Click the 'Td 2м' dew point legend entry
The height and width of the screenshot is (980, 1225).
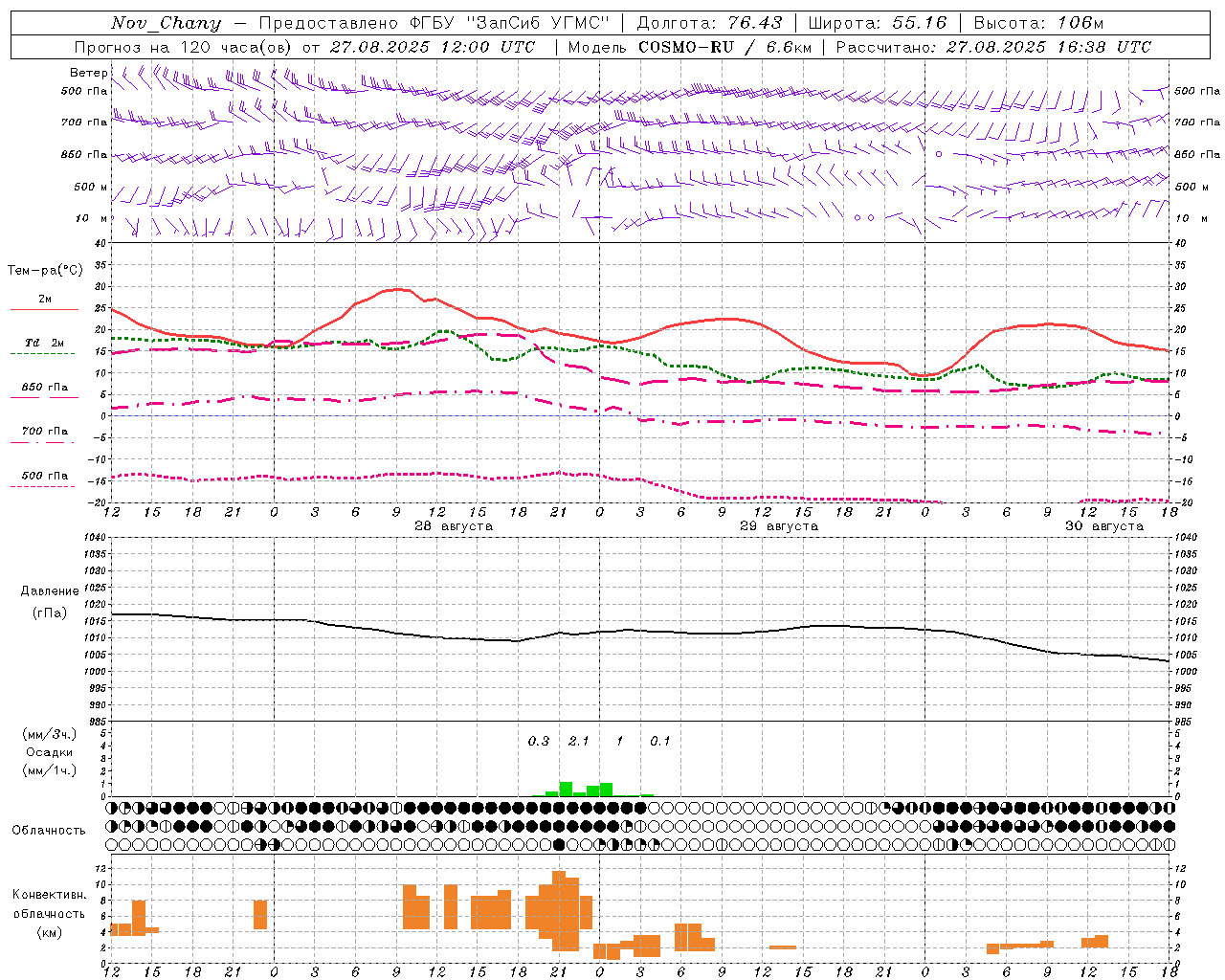[45, 343]
